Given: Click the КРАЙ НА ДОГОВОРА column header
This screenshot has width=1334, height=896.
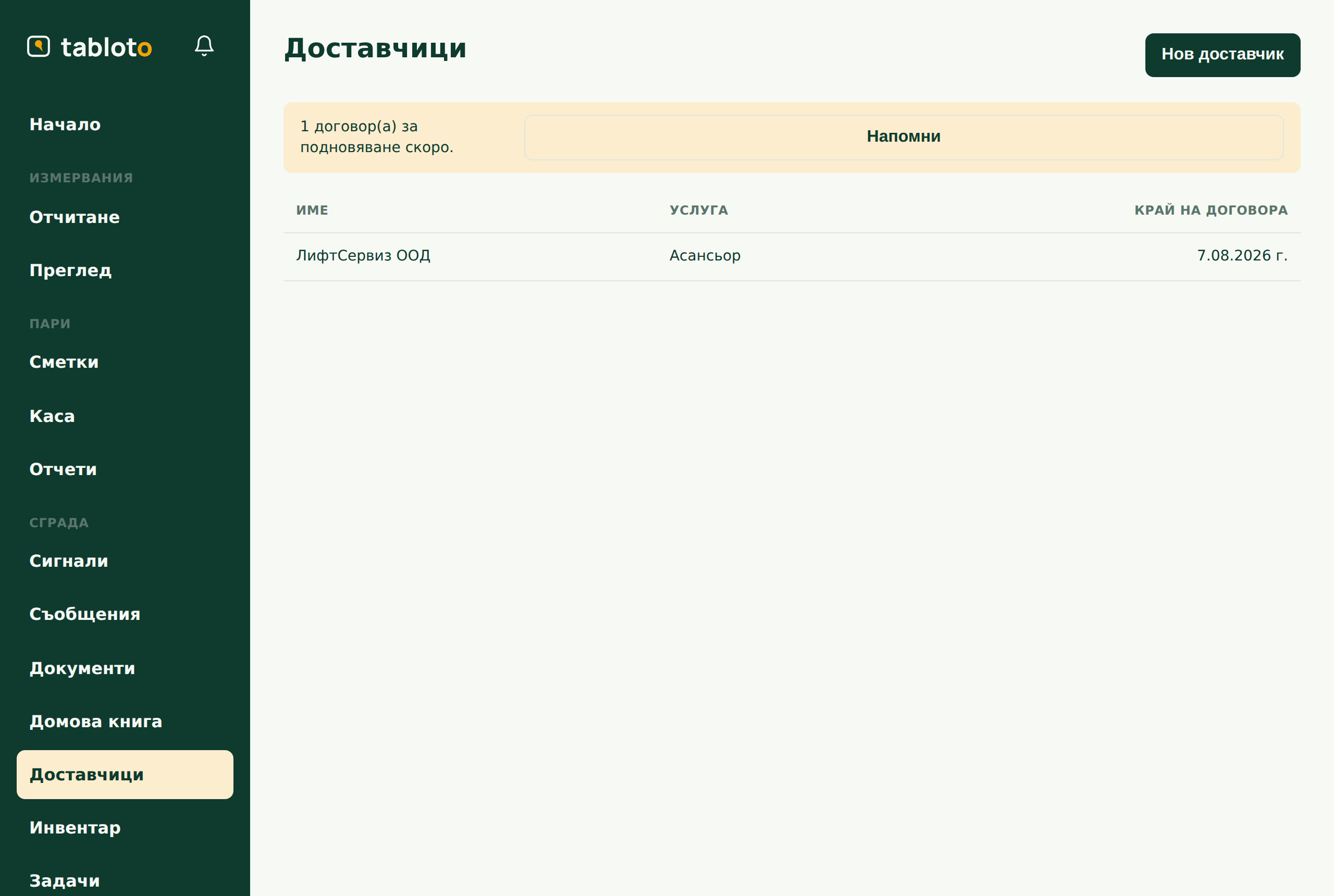Looking at the screenshot, I should [1211, 210].
